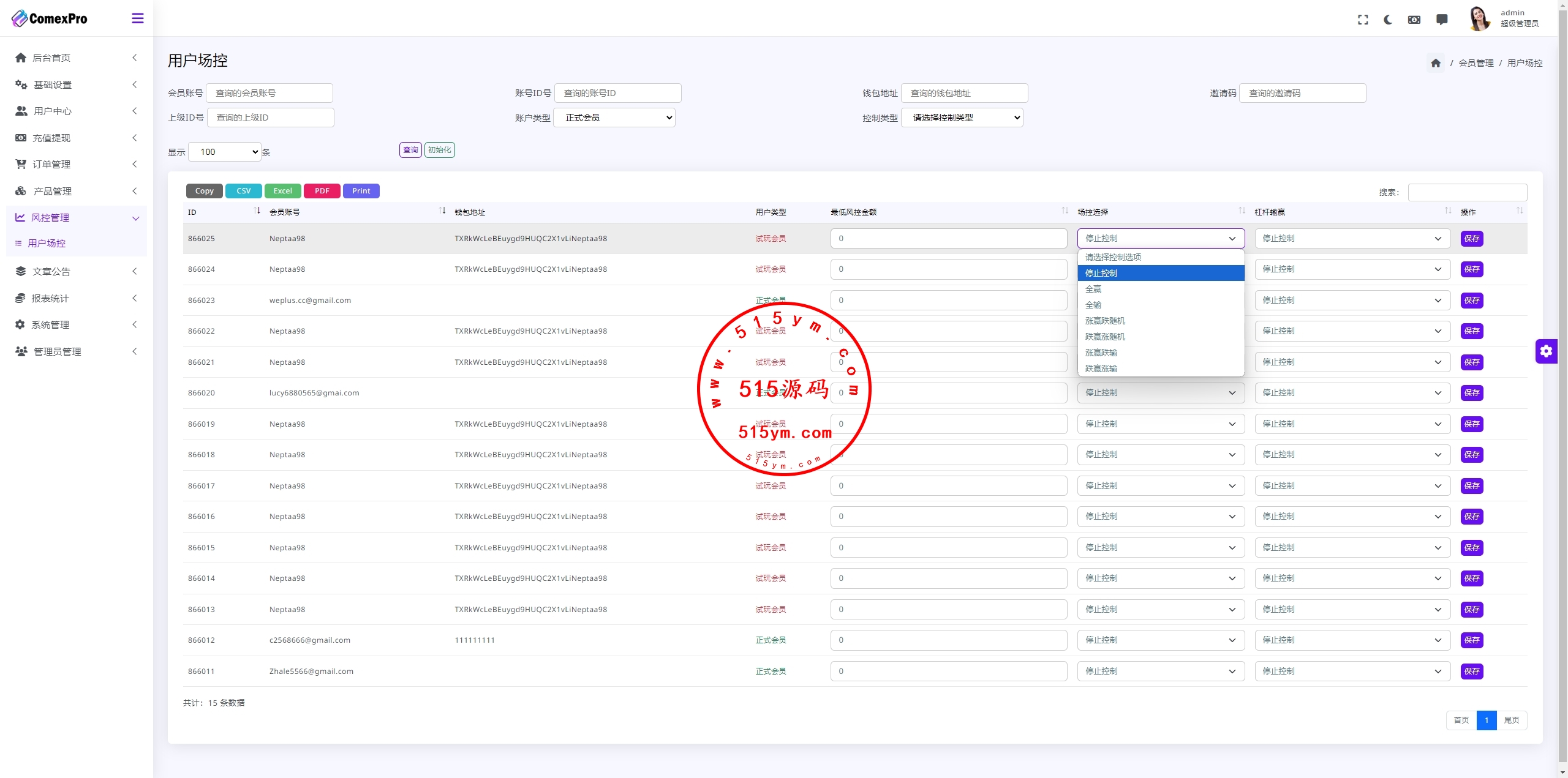Open 用户场控 submenu item

coord(47,243)
